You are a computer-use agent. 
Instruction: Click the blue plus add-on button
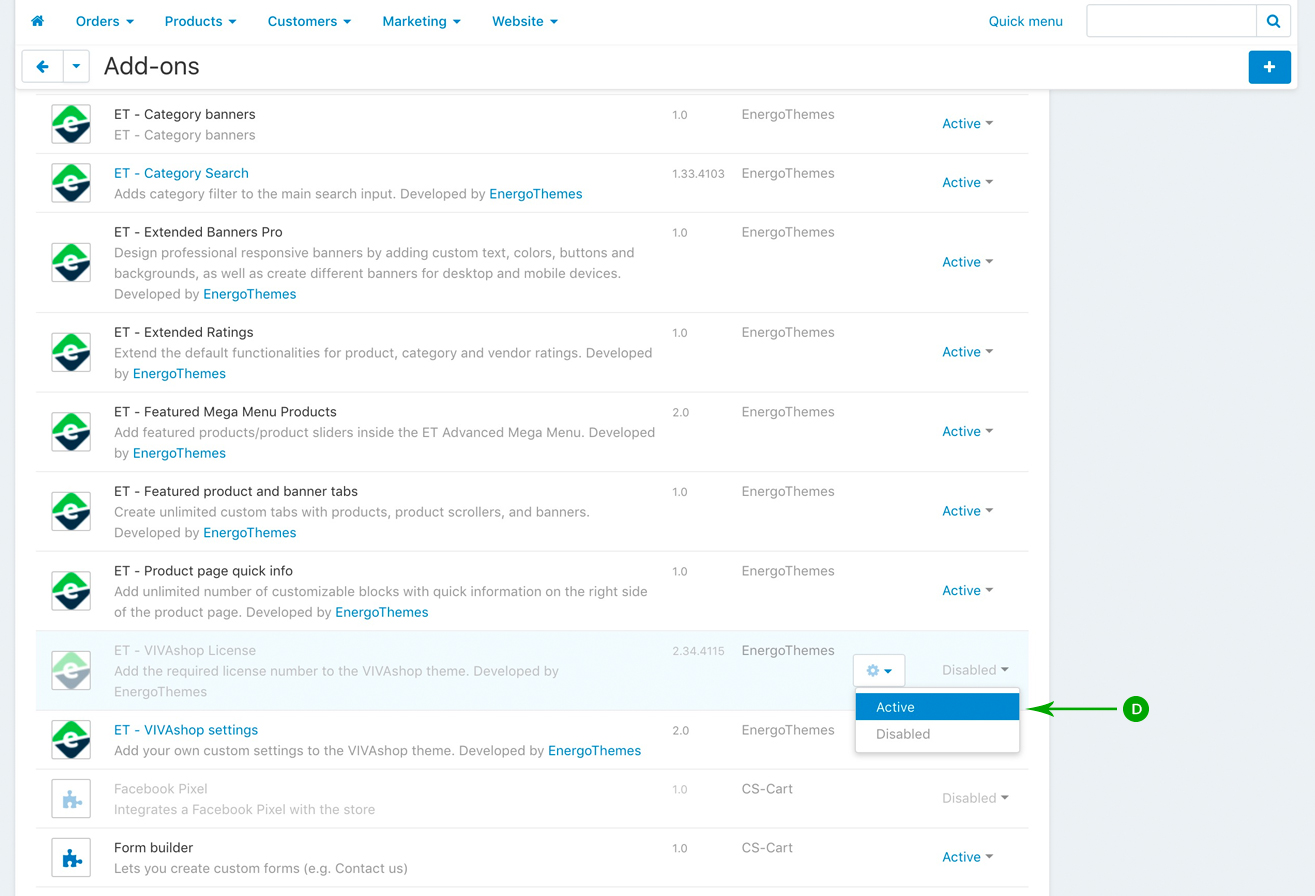pos(1269,67)
